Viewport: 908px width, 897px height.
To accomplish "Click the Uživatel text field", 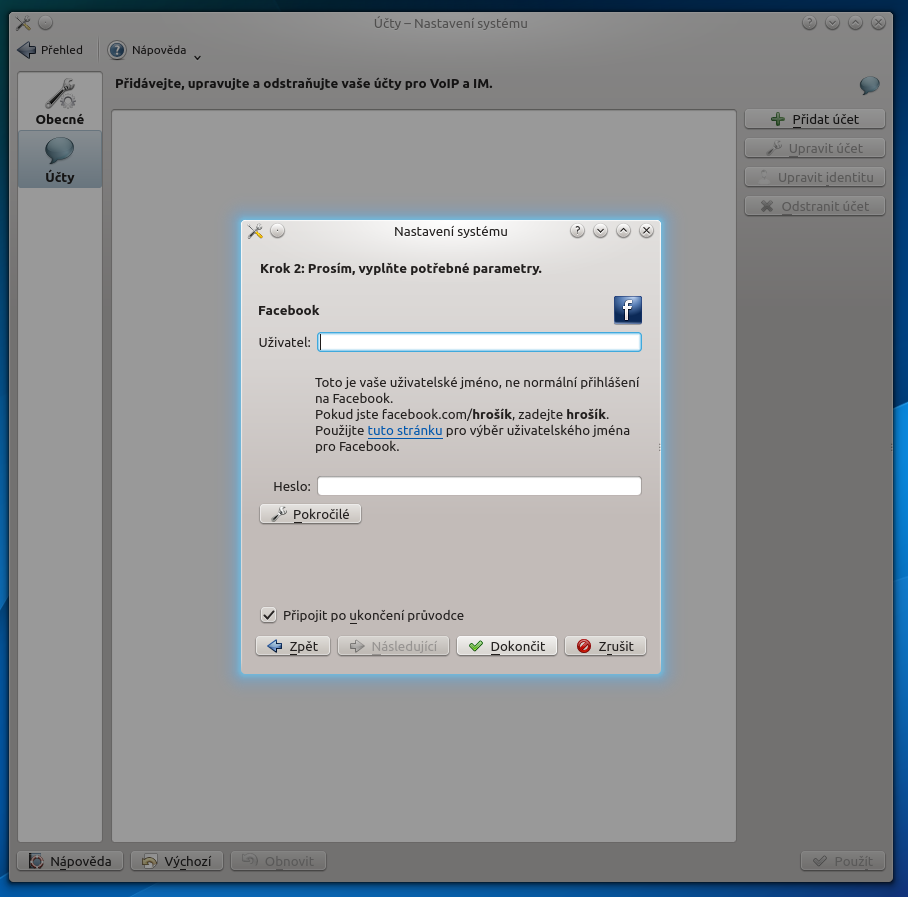I will (x=479, y=342).
